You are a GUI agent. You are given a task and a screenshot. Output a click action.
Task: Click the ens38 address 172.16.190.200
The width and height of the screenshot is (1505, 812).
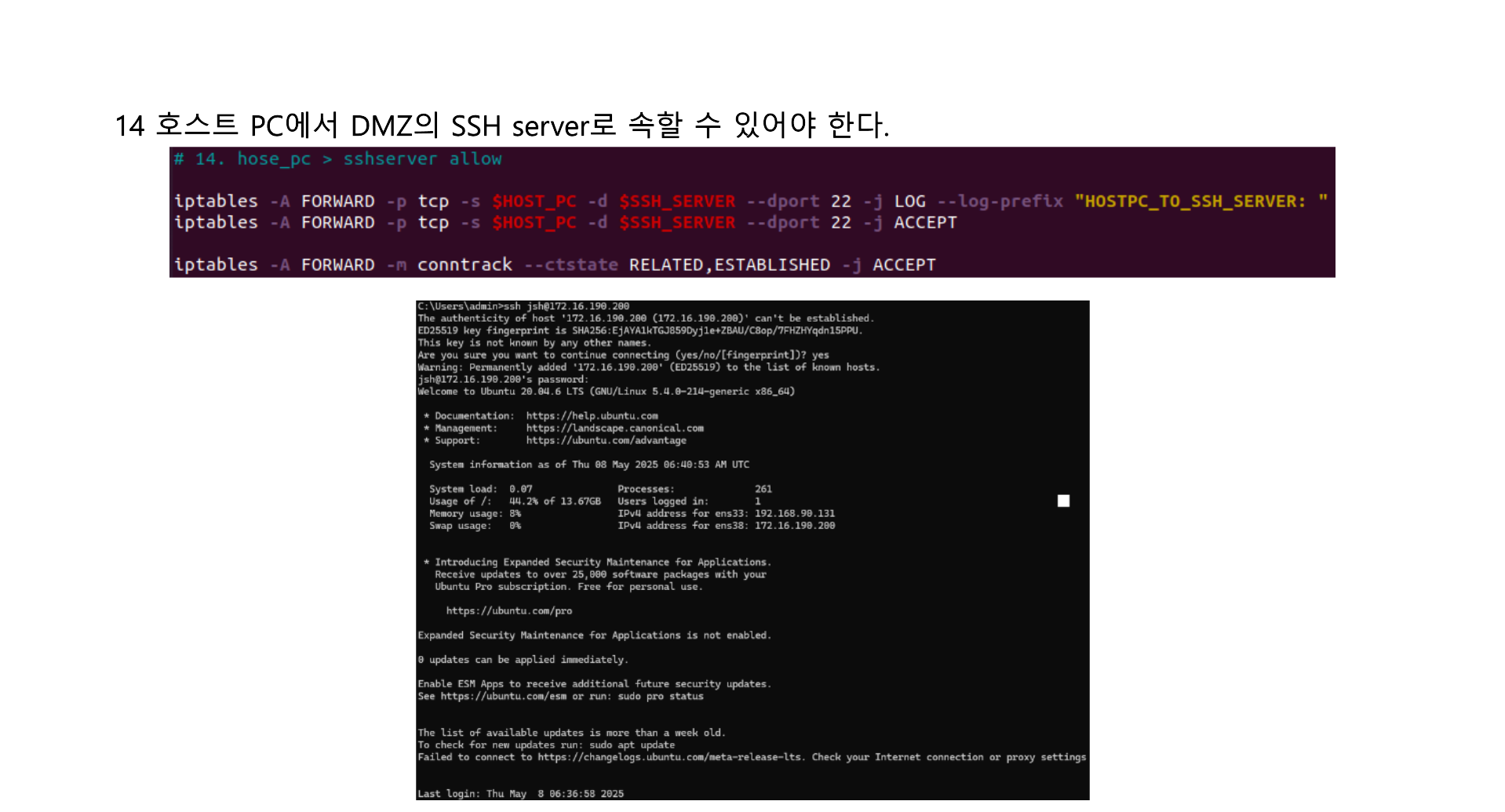795,526
